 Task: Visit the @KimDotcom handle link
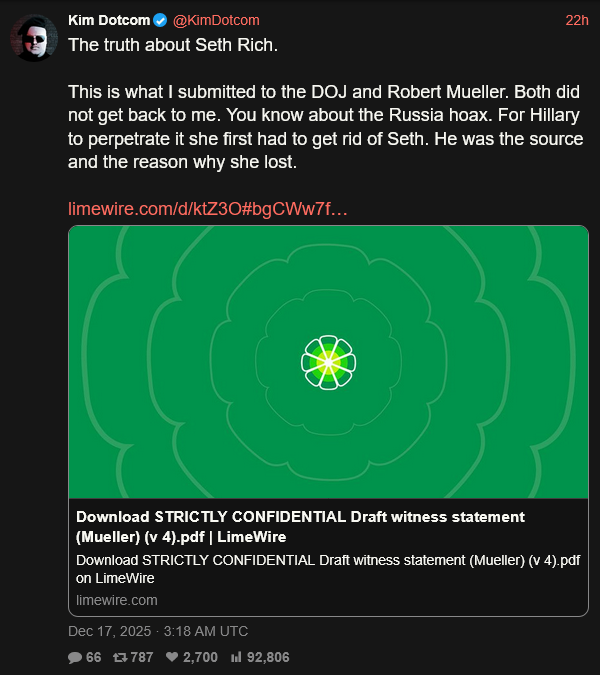(215, 20)
